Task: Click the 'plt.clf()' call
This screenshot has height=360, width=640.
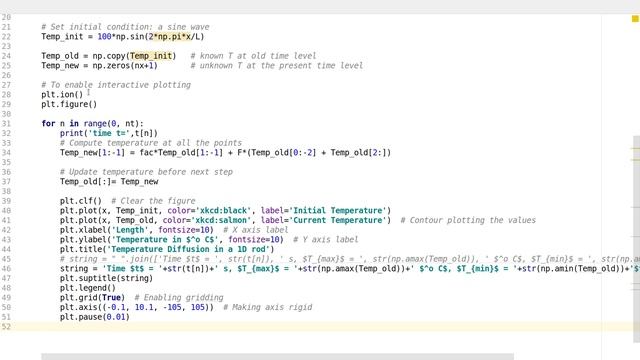Action: (81, 201)
